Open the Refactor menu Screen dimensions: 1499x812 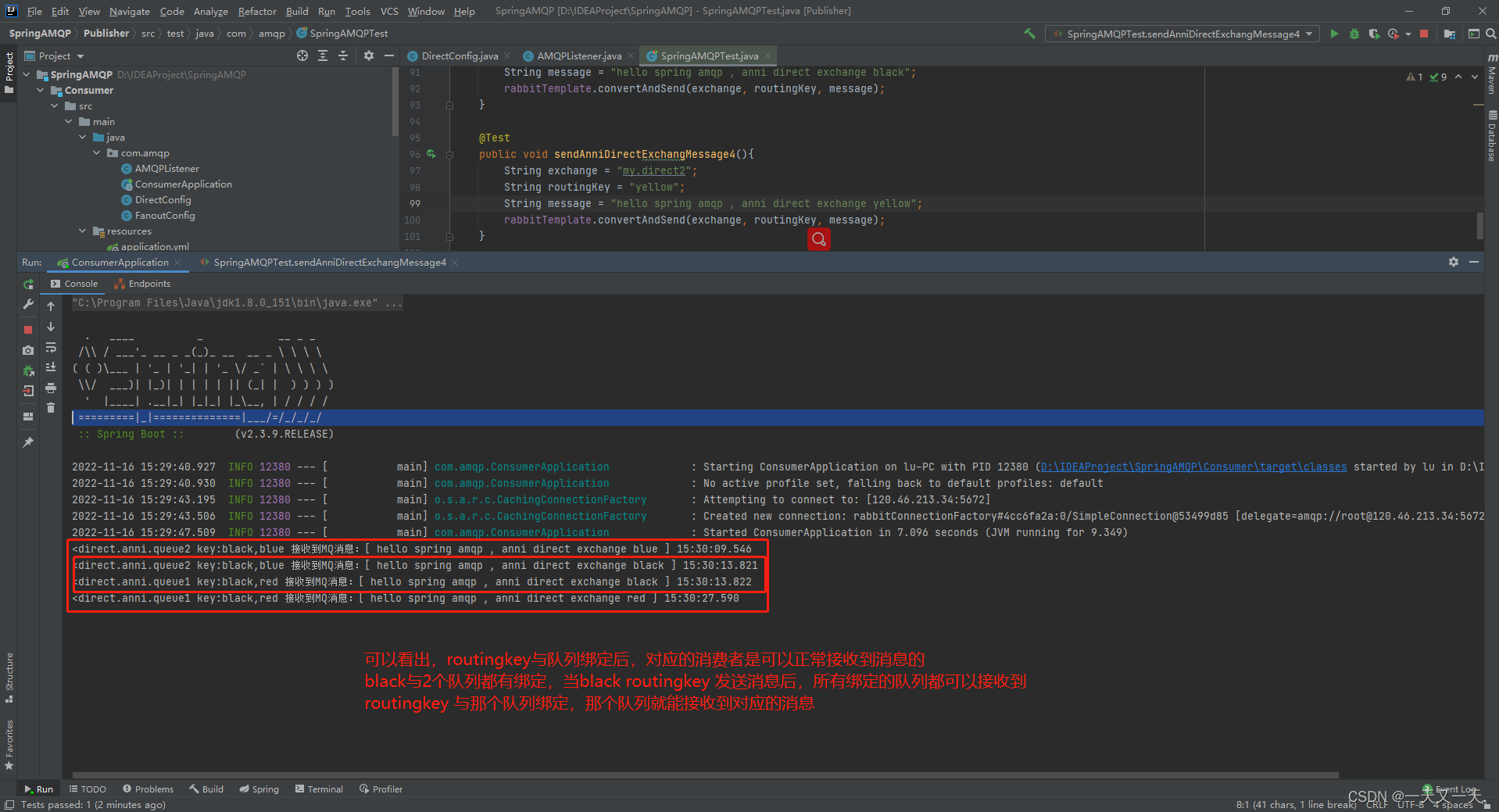point(257,11)
